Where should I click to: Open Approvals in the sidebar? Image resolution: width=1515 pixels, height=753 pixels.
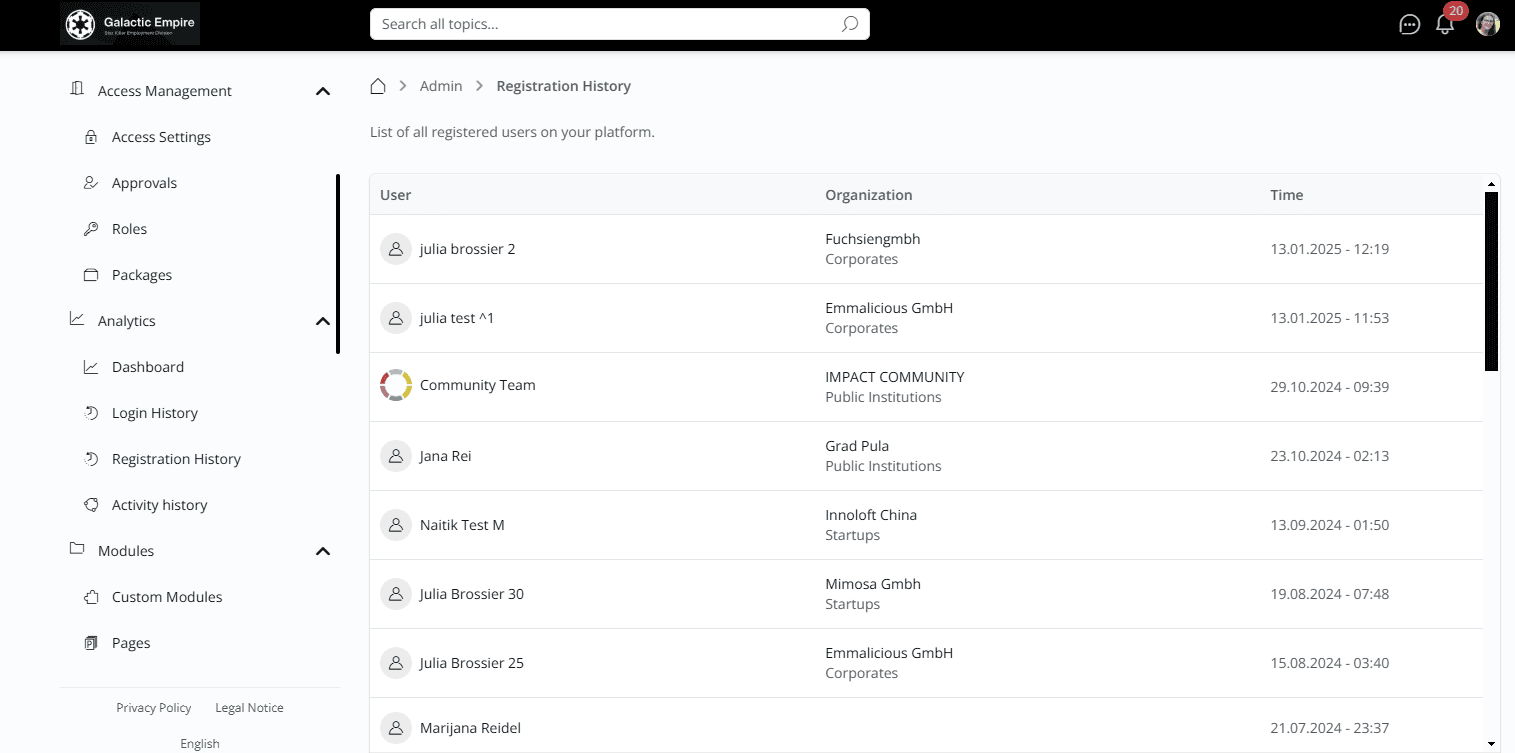[x=144, y=183]
